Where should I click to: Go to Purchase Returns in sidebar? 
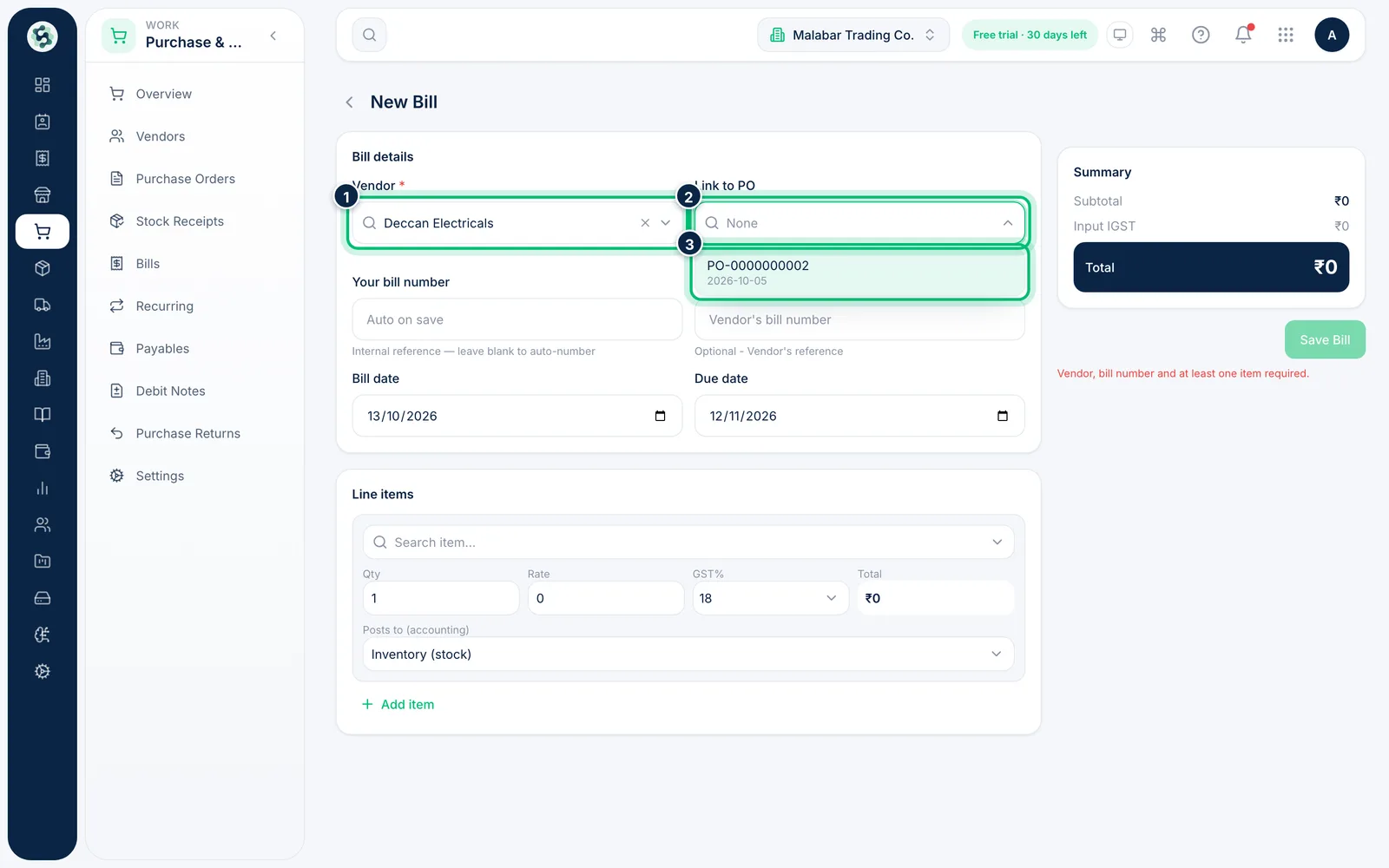pos(188,434)
